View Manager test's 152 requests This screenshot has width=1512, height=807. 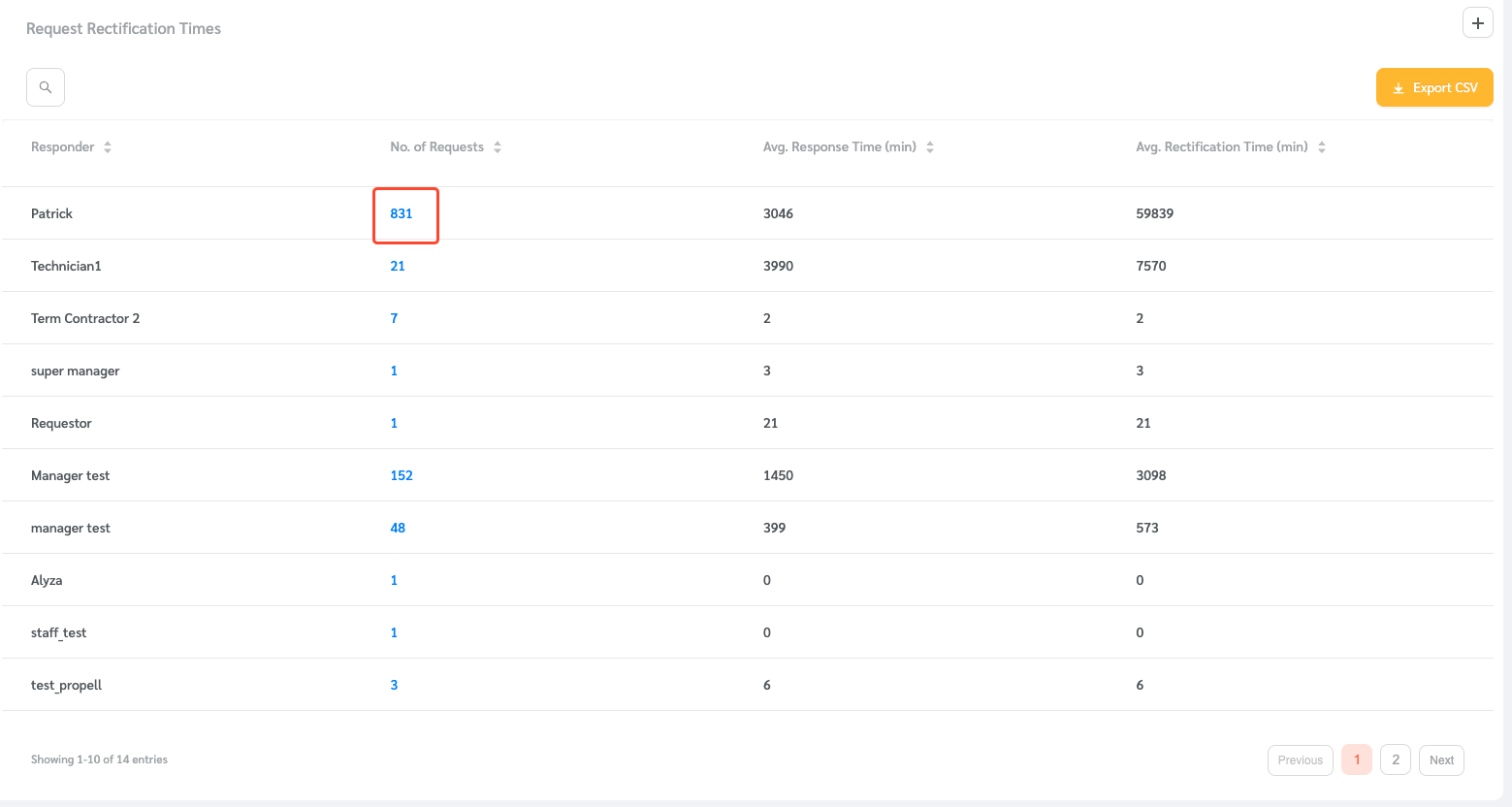coord(401,475)
